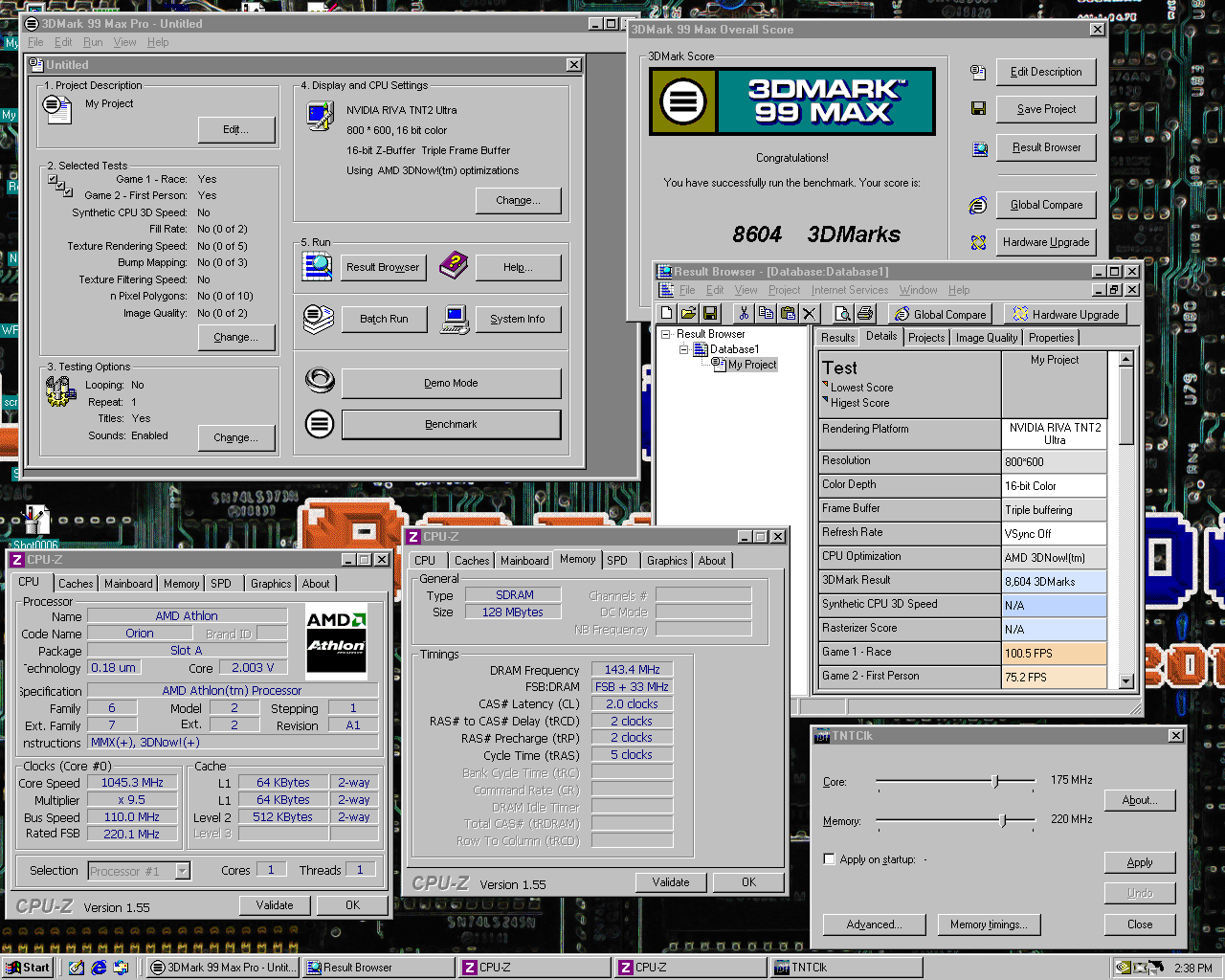Collapse the Result Browser root tree node
The width and height of the screenshot is (1225, 980).
click(666, 334)
